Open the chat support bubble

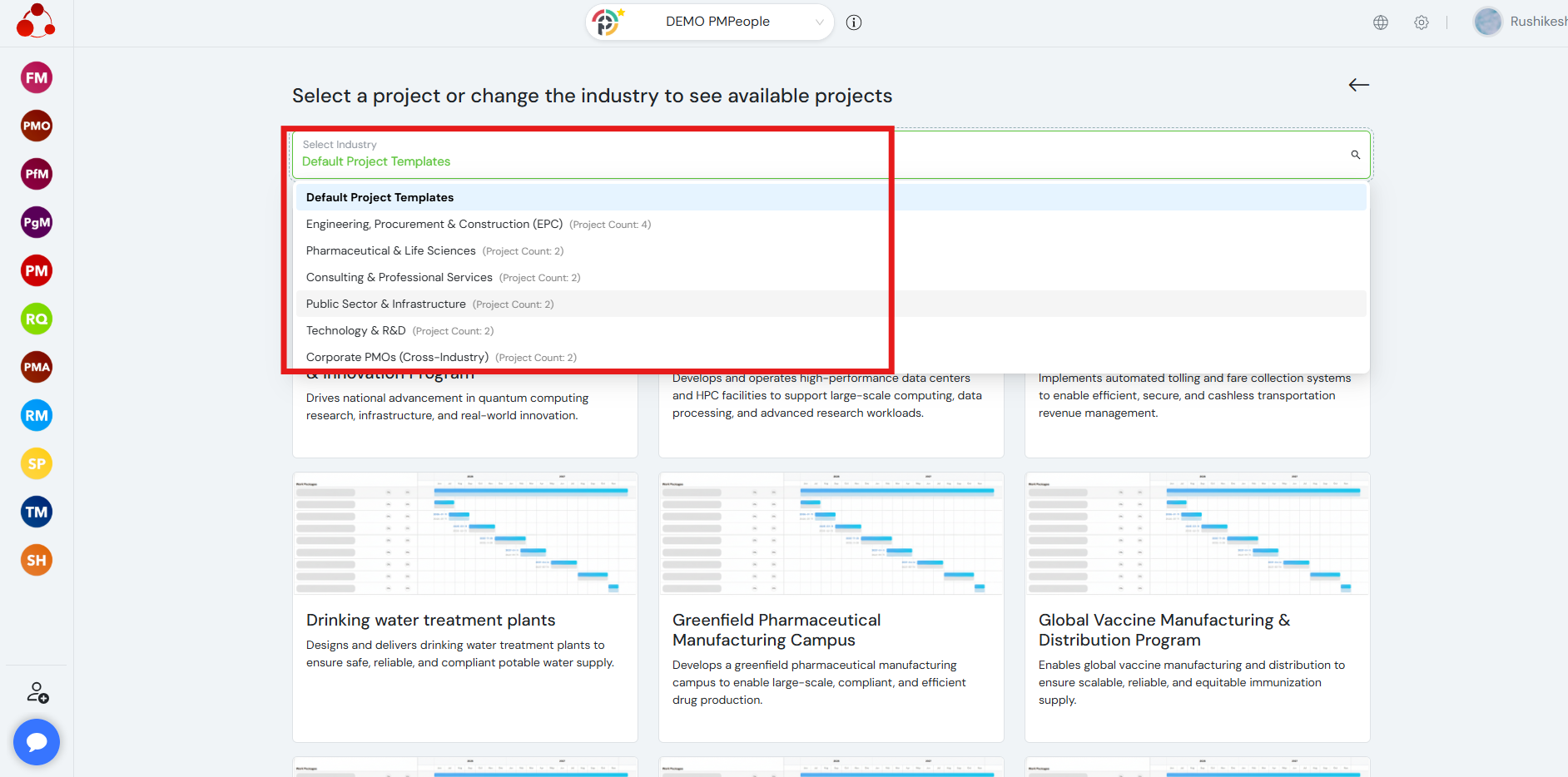pyautogui.click(x=37, y=742)
